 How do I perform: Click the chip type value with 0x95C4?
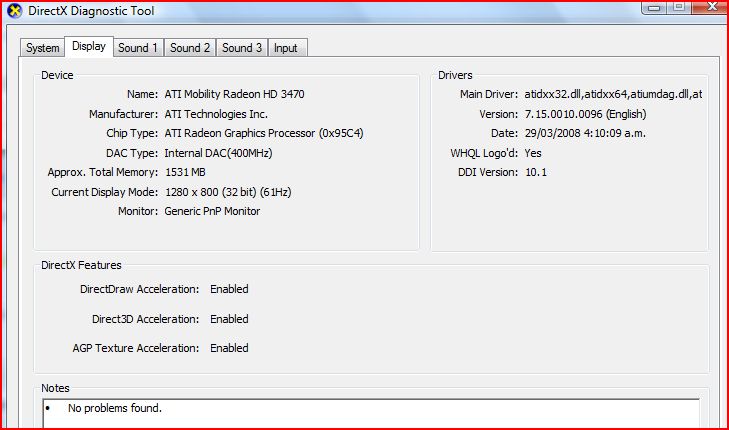coord(264,133)
